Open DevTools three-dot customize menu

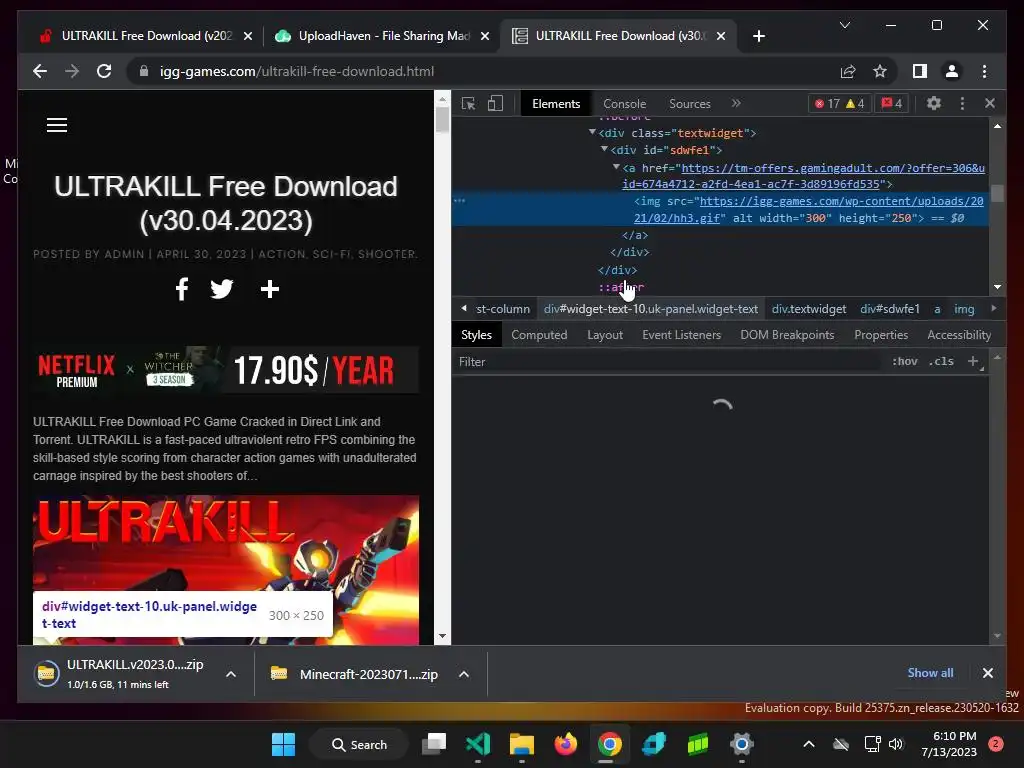tap(962, 103)
